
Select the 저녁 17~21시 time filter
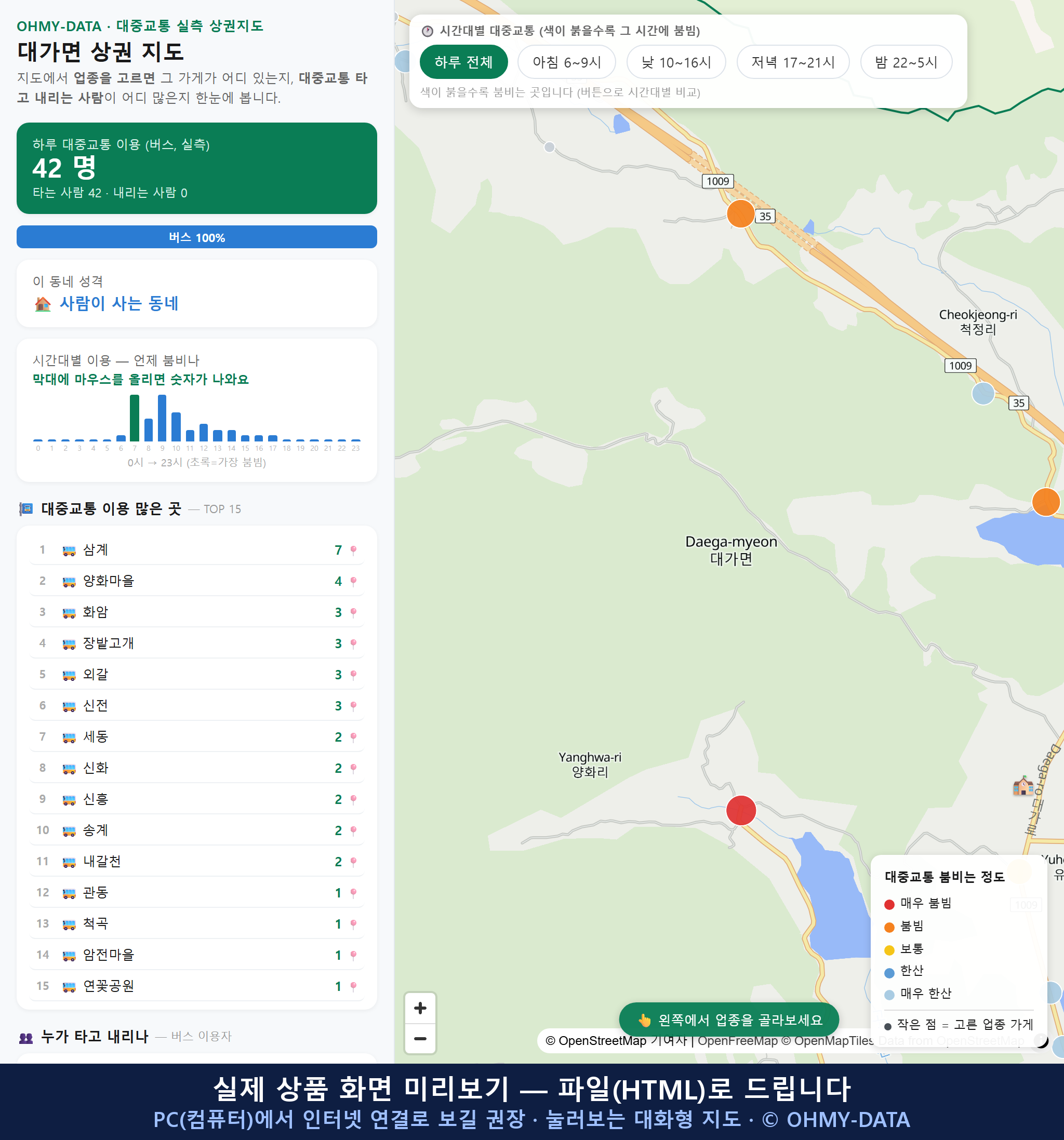coord(793,62)
